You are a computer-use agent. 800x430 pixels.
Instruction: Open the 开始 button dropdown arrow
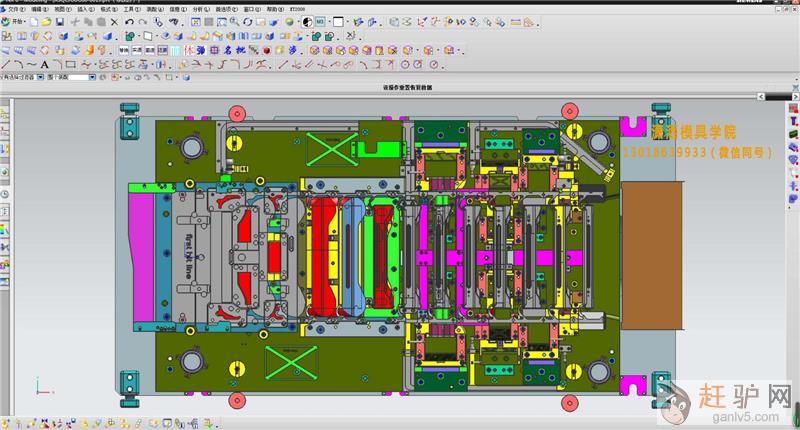click(27, 21)
